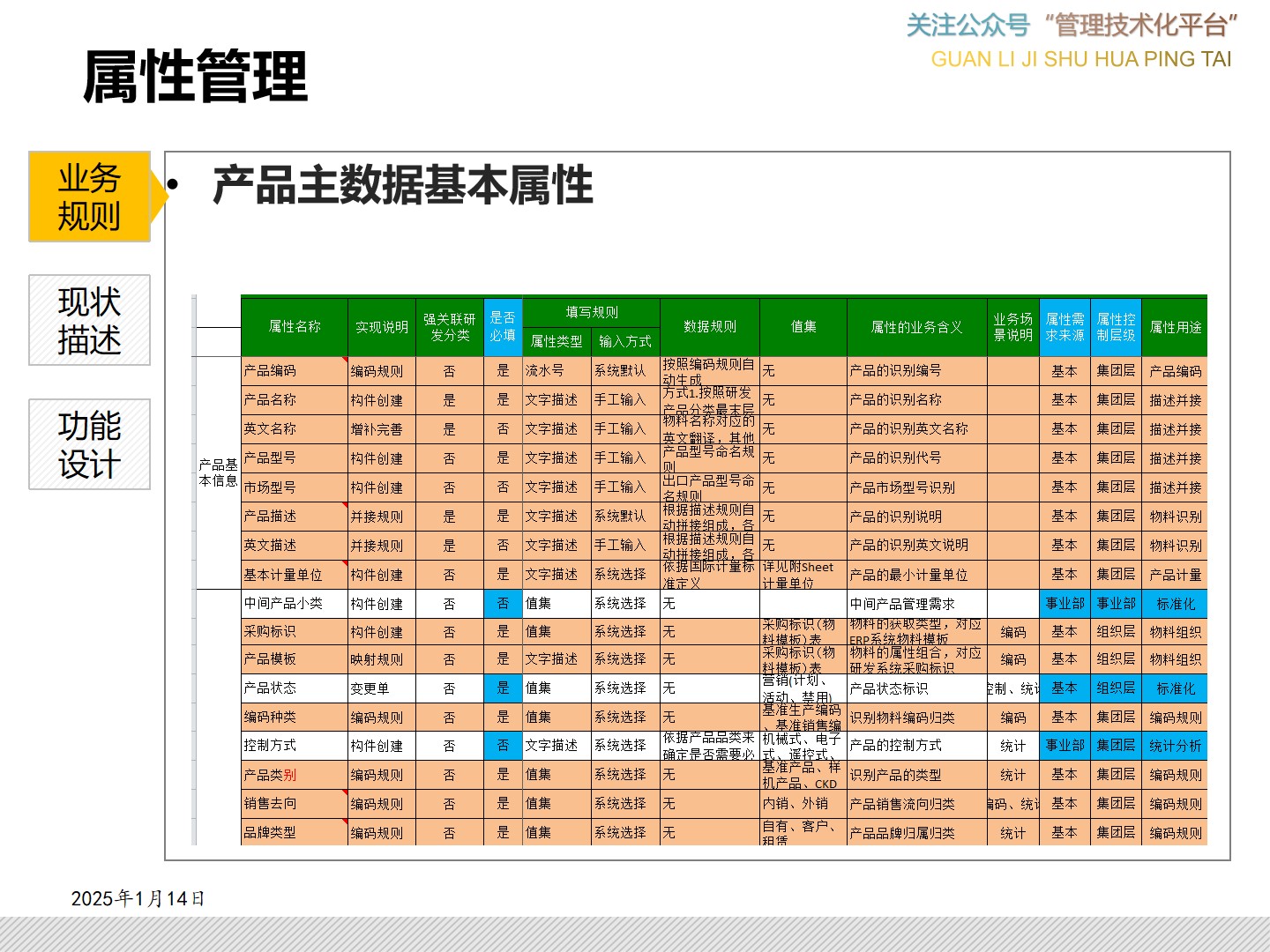Click the 产品主数据基本属性 heading

coord(402,186)
